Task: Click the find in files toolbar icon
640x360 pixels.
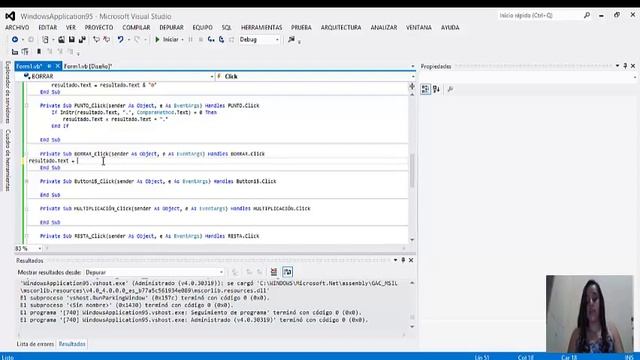Action: click(291, 40)
